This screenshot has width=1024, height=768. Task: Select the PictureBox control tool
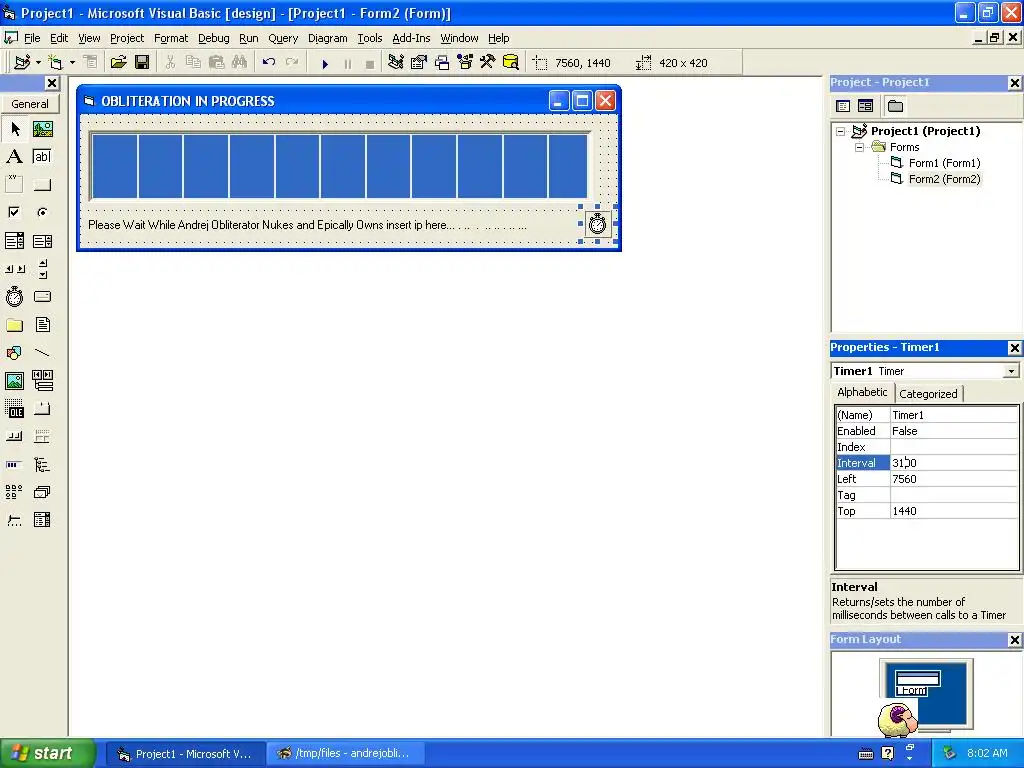[42, 129]
